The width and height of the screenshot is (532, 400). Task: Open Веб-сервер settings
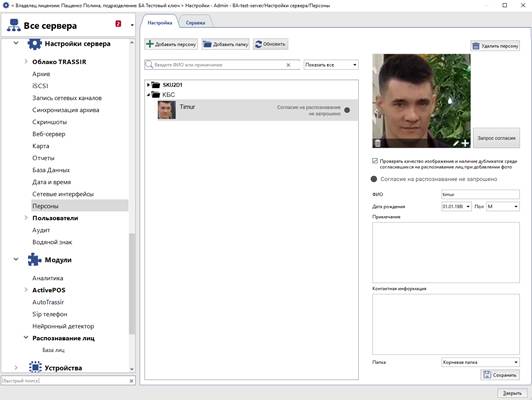pyautogui.click(x=49, y=134)
